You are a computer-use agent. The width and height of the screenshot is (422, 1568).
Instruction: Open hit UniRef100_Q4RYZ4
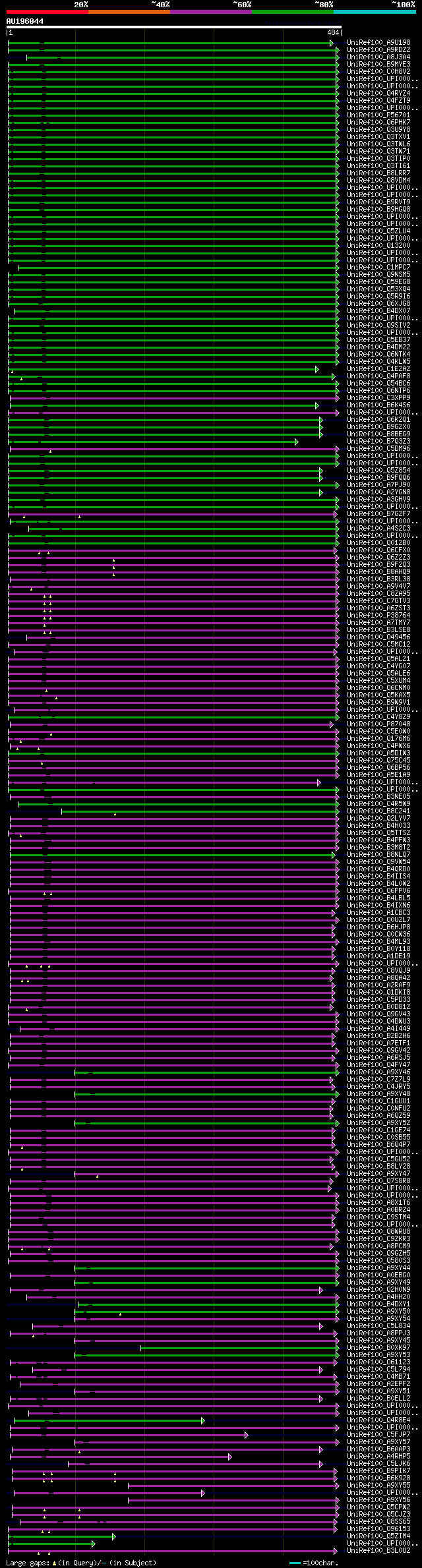tap(378, 94)
